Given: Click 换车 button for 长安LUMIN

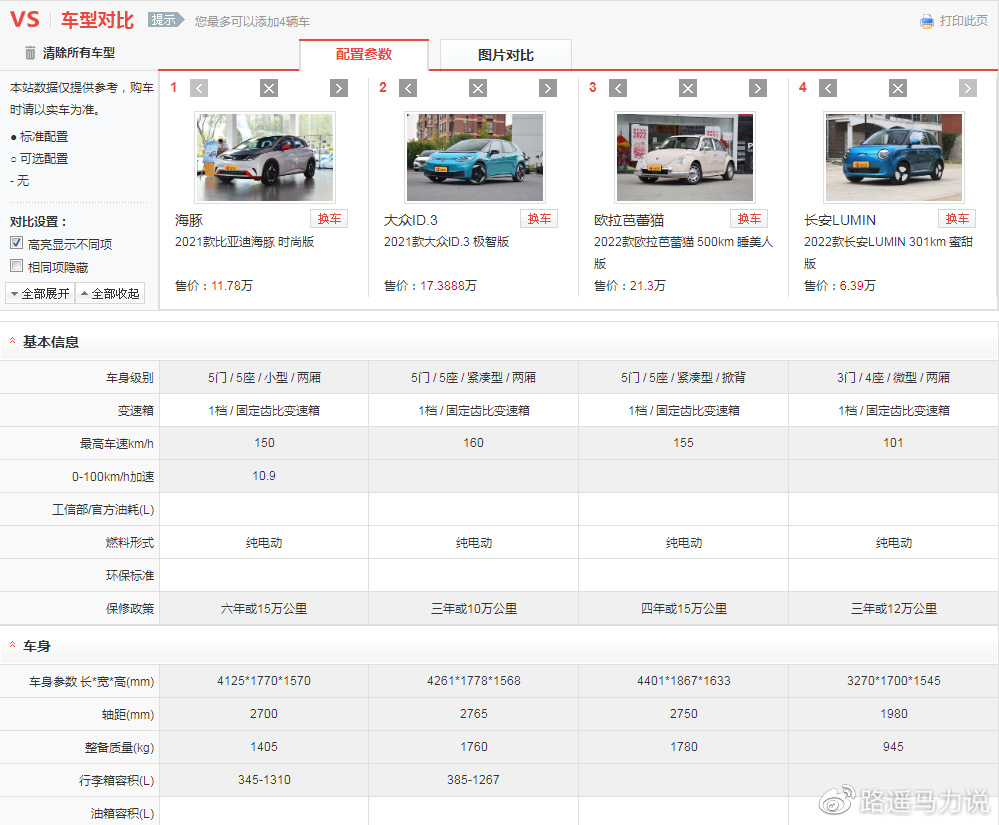Looking at the screenshot, I should coord(957,219).
